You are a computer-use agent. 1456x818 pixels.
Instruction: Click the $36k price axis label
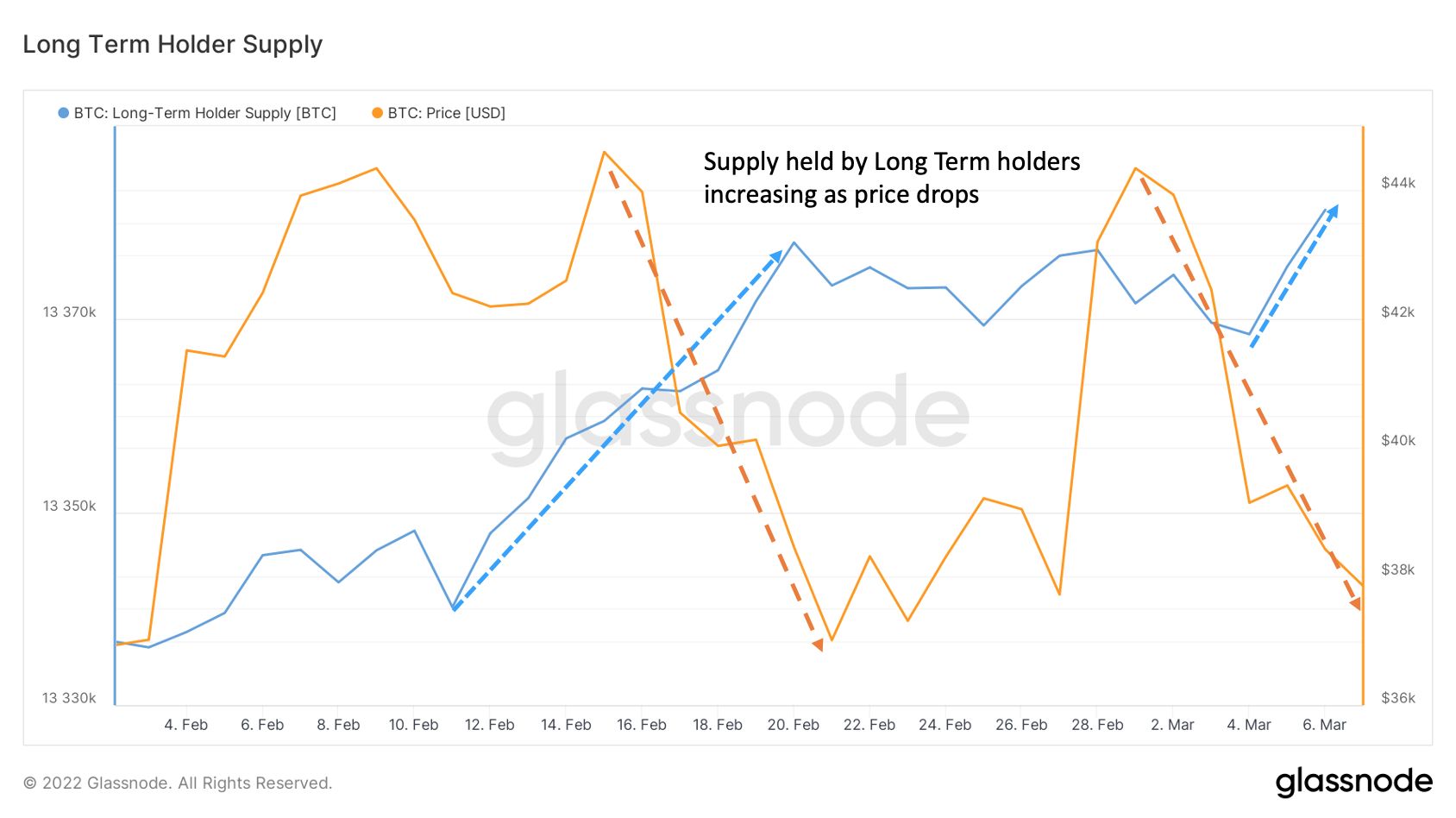(1397, 698)
